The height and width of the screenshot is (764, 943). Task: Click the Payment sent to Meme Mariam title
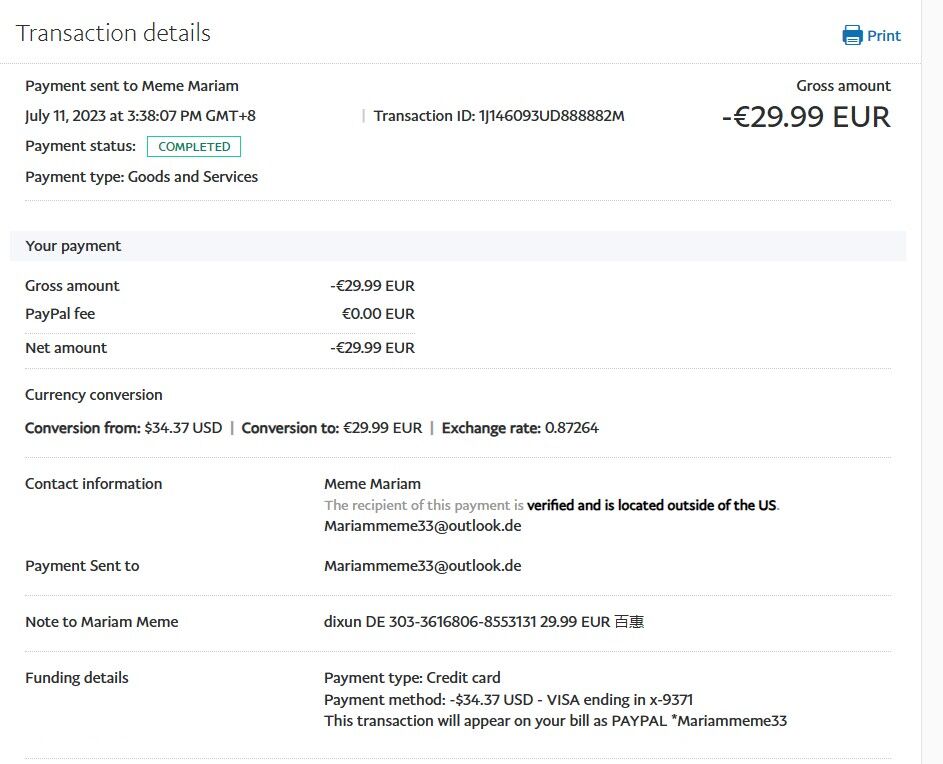132,86
